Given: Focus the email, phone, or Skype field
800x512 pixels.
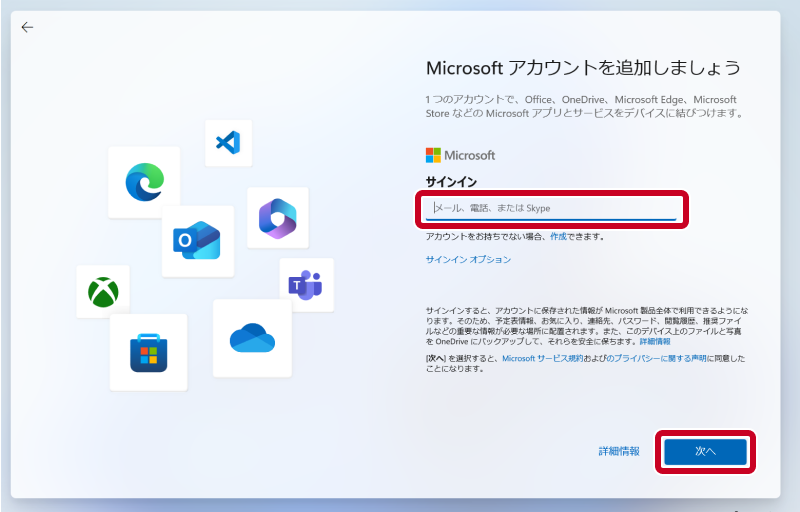Looking at the screenshot, I should tap(551, 209).
